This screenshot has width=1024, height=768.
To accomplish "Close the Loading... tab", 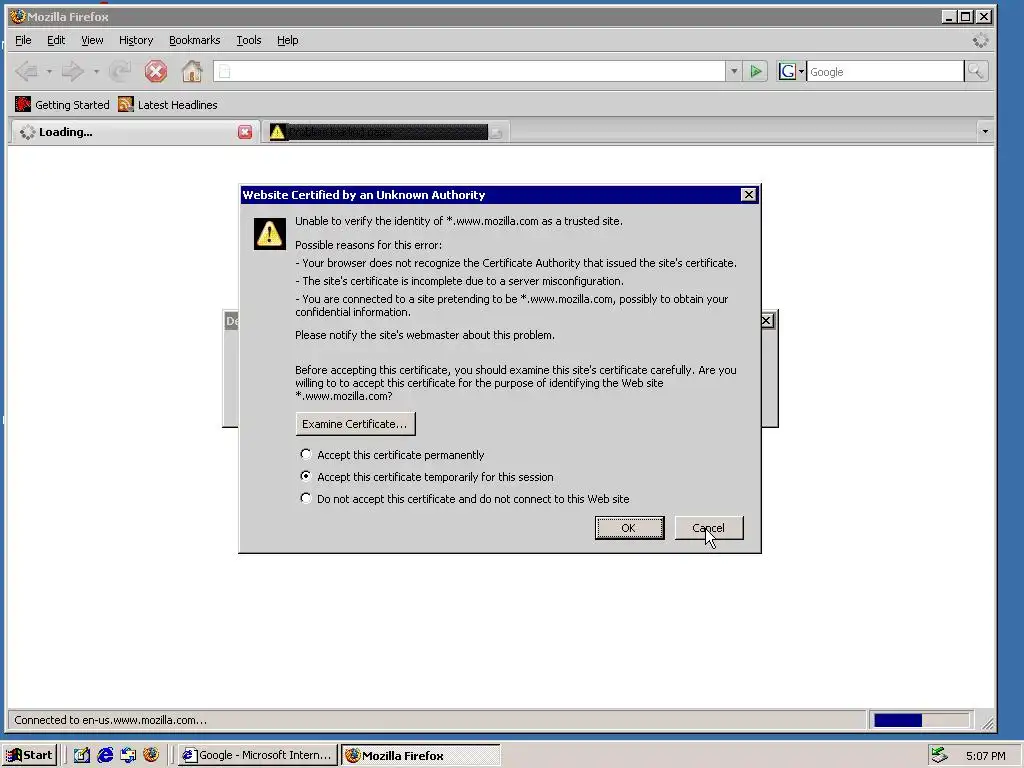I will pyautogui.click(x=245, y=132).
